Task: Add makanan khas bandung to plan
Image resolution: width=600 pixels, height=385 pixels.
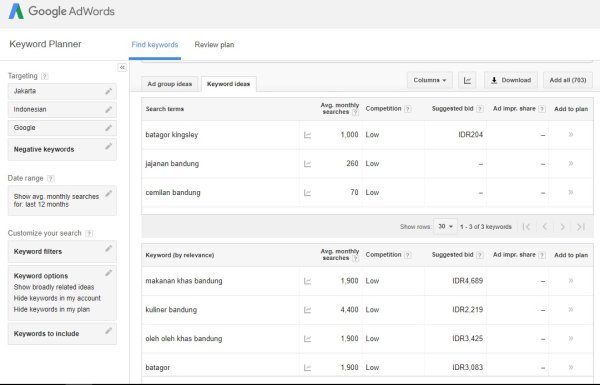Action: coord(571,281)
